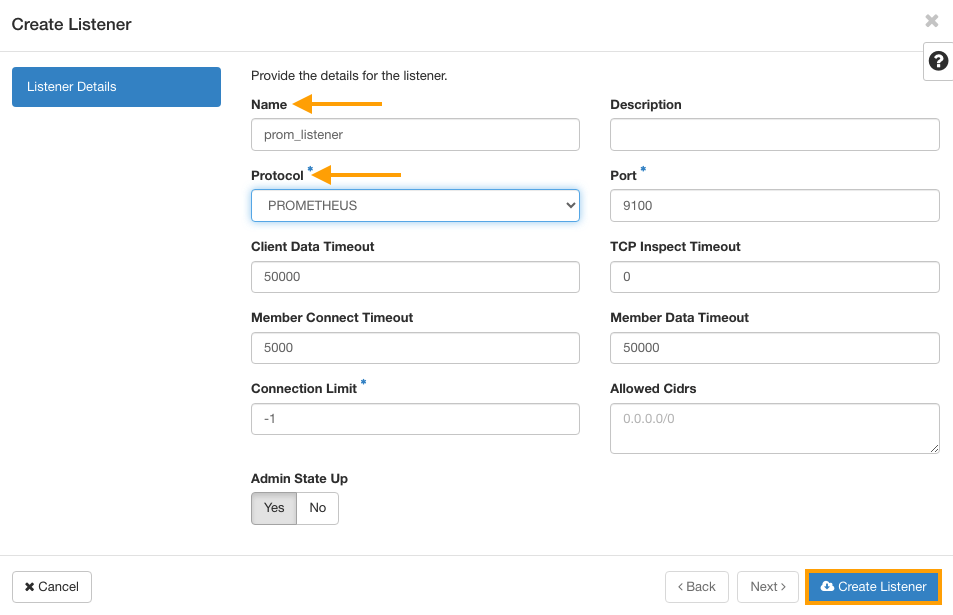Screen dimensions: 953x615
Task: Select the Port field showing 9100
Action: 774,205
